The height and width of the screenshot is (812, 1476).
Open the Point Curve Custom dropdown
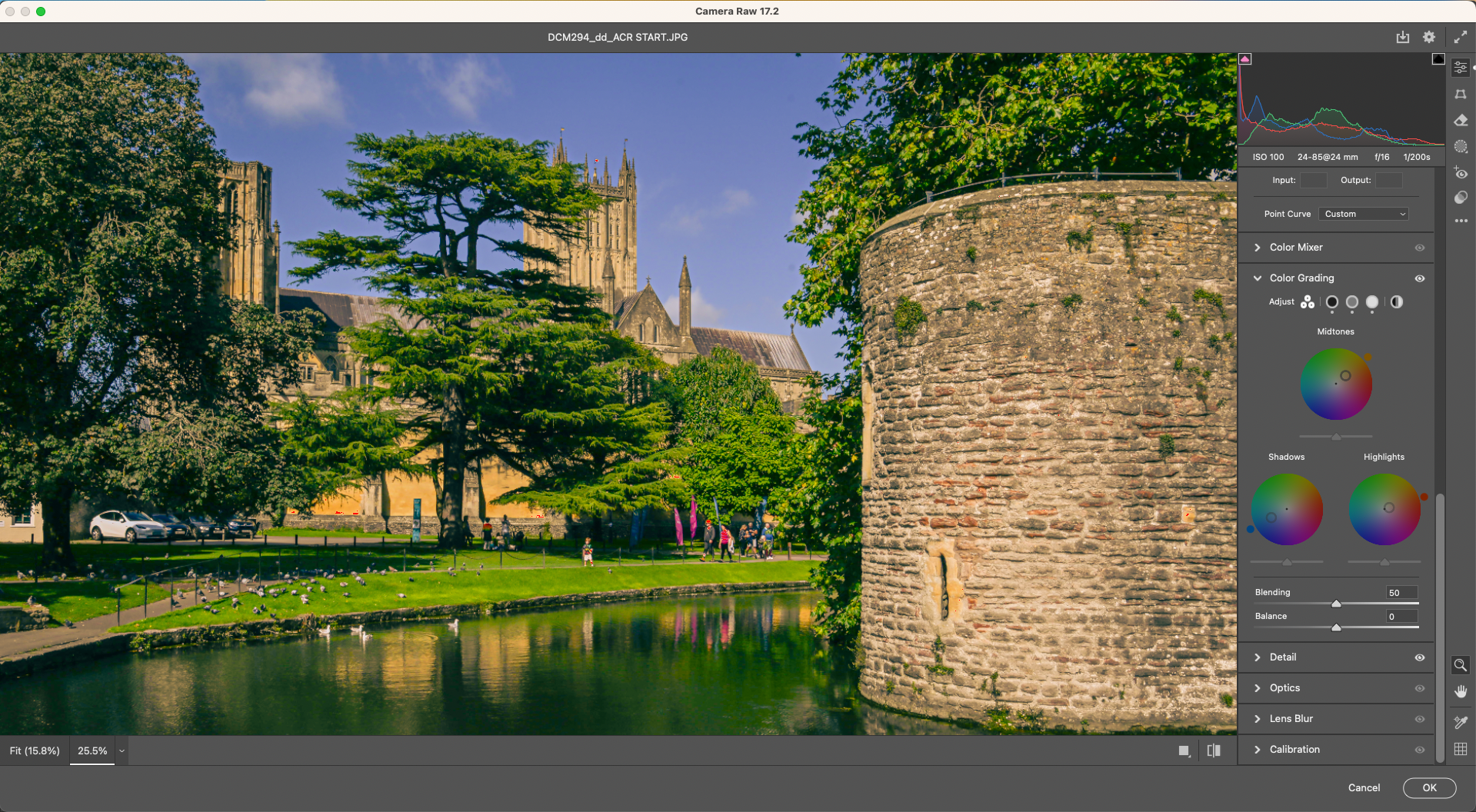pyautogui.click(x=1364, y=214)
